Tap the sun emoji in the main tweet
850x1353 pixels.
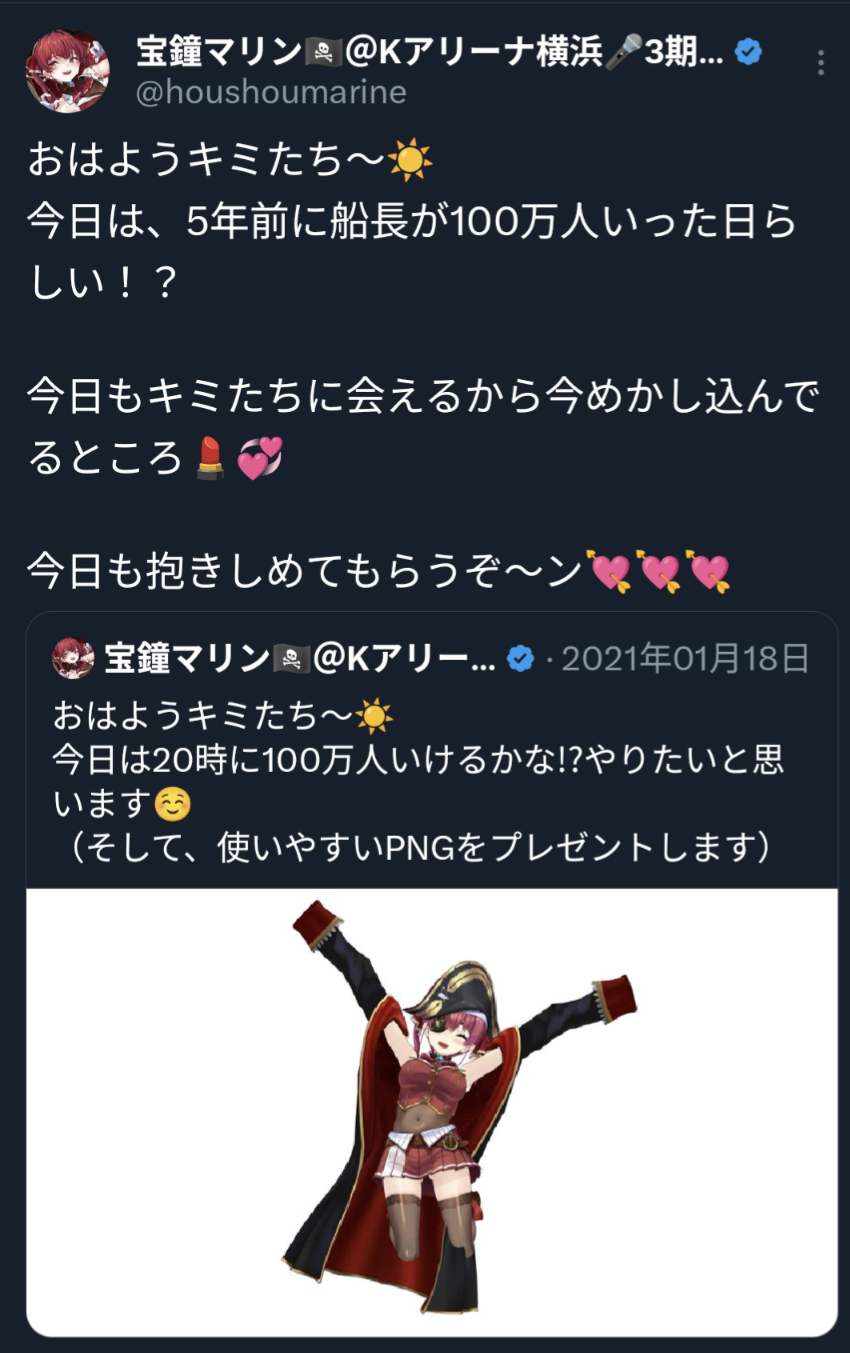[410, 162]
